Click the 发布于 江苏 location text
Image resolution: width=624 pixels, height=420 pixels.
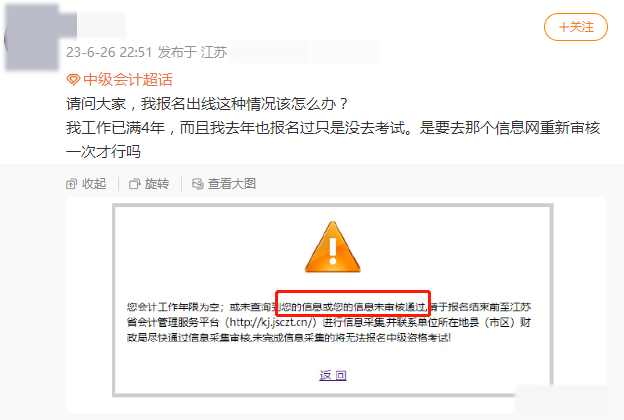[193, 52]
